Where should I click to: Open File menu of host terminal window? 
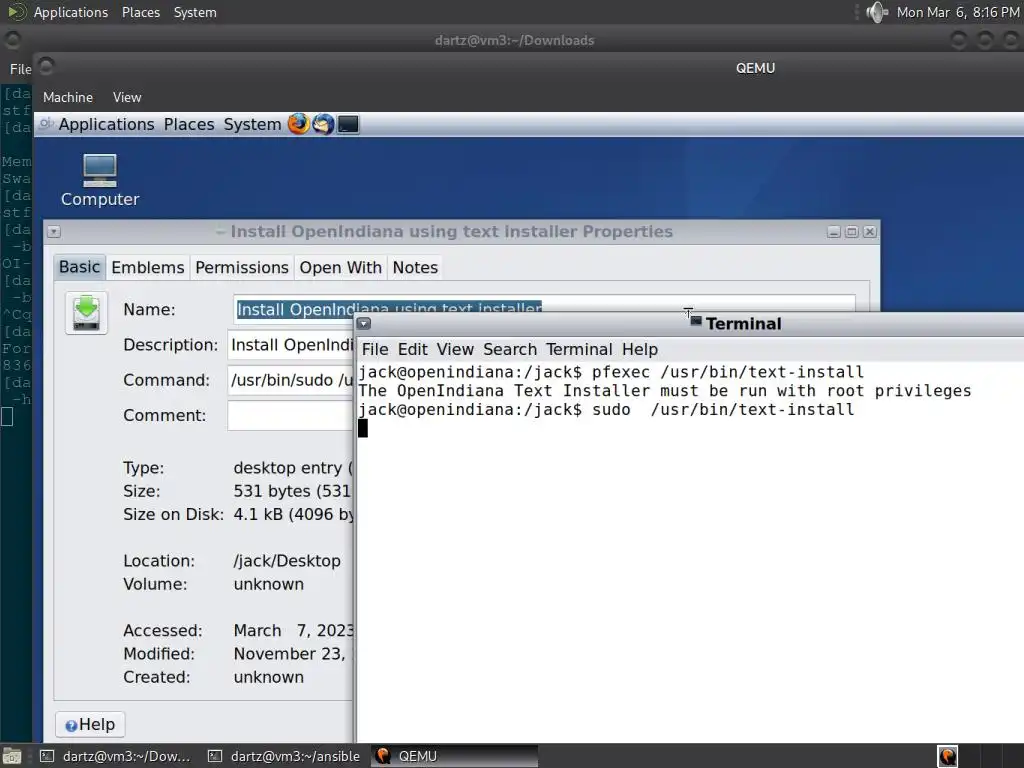pyautogui.click(x=20, y=69)
